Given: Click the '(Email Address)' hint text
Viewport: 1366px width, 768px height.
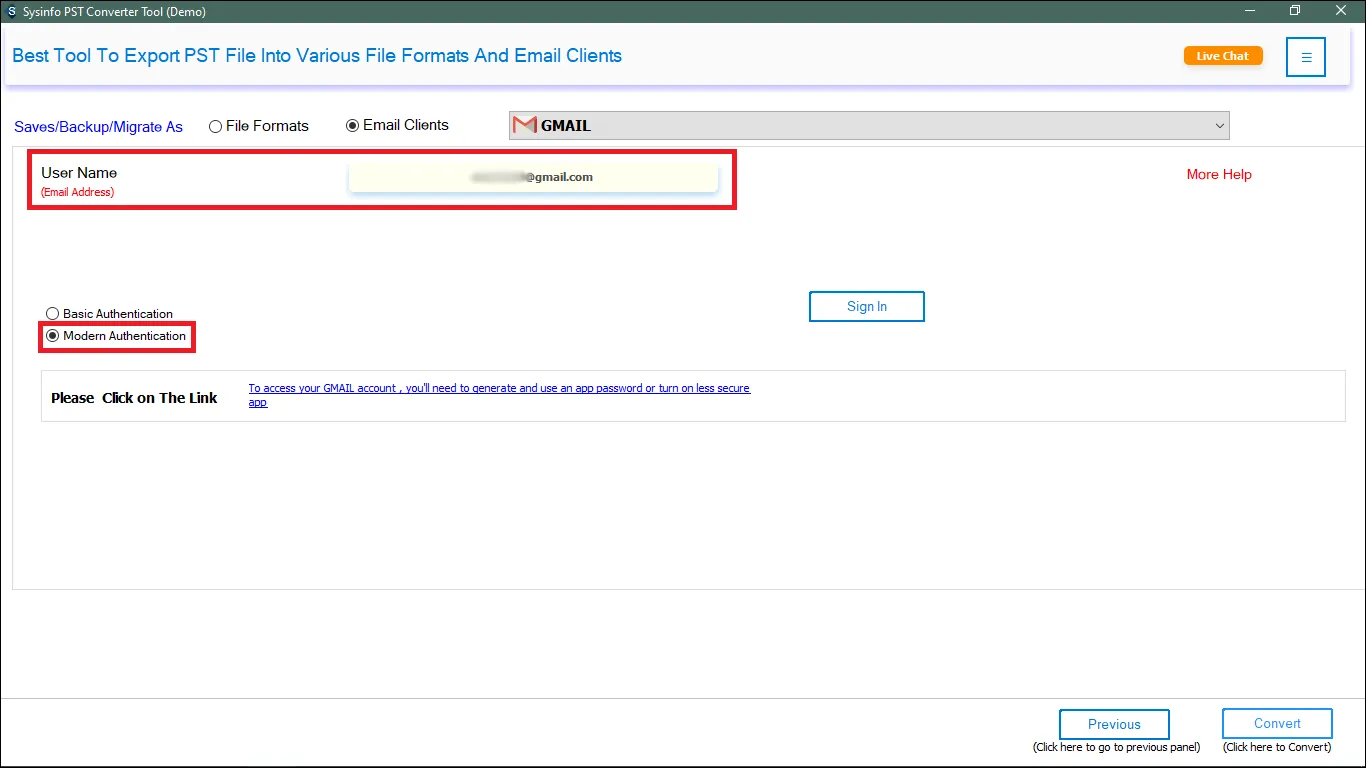Looking at the screenshot, I should (77, 192).
